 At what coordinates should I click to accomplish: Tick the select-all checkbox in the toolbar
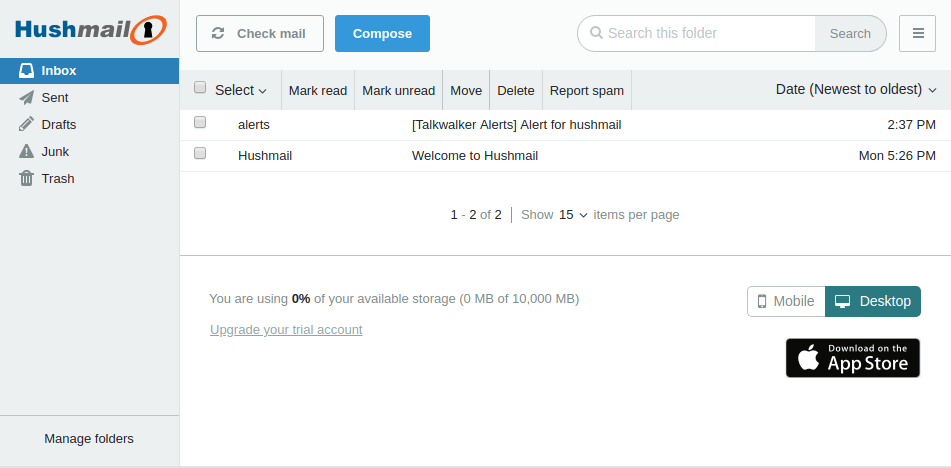point(200,87)
